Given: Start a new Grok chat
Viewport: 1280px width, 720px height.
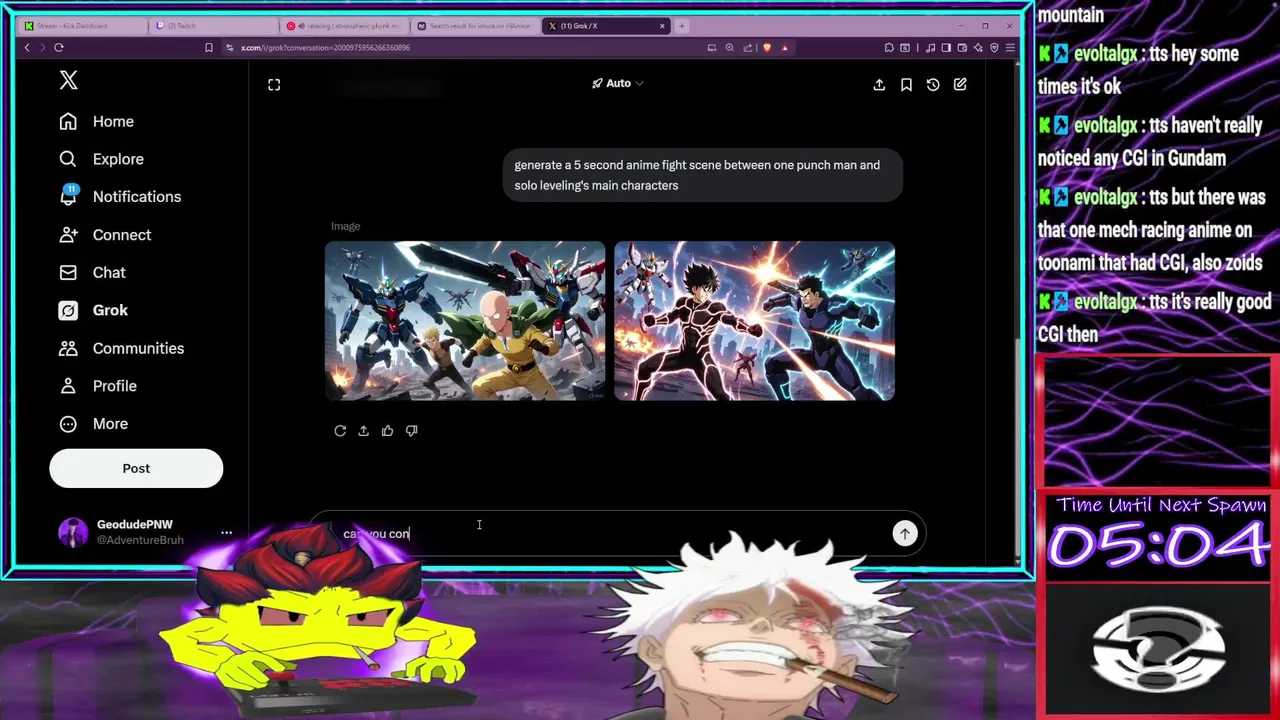Looking at the screenshot, I should click(x=960, y=85).
